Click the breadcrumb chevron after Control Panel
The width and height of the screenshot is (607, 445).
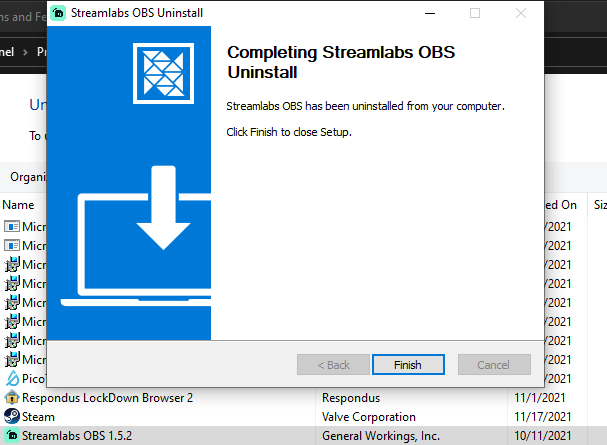25,52
